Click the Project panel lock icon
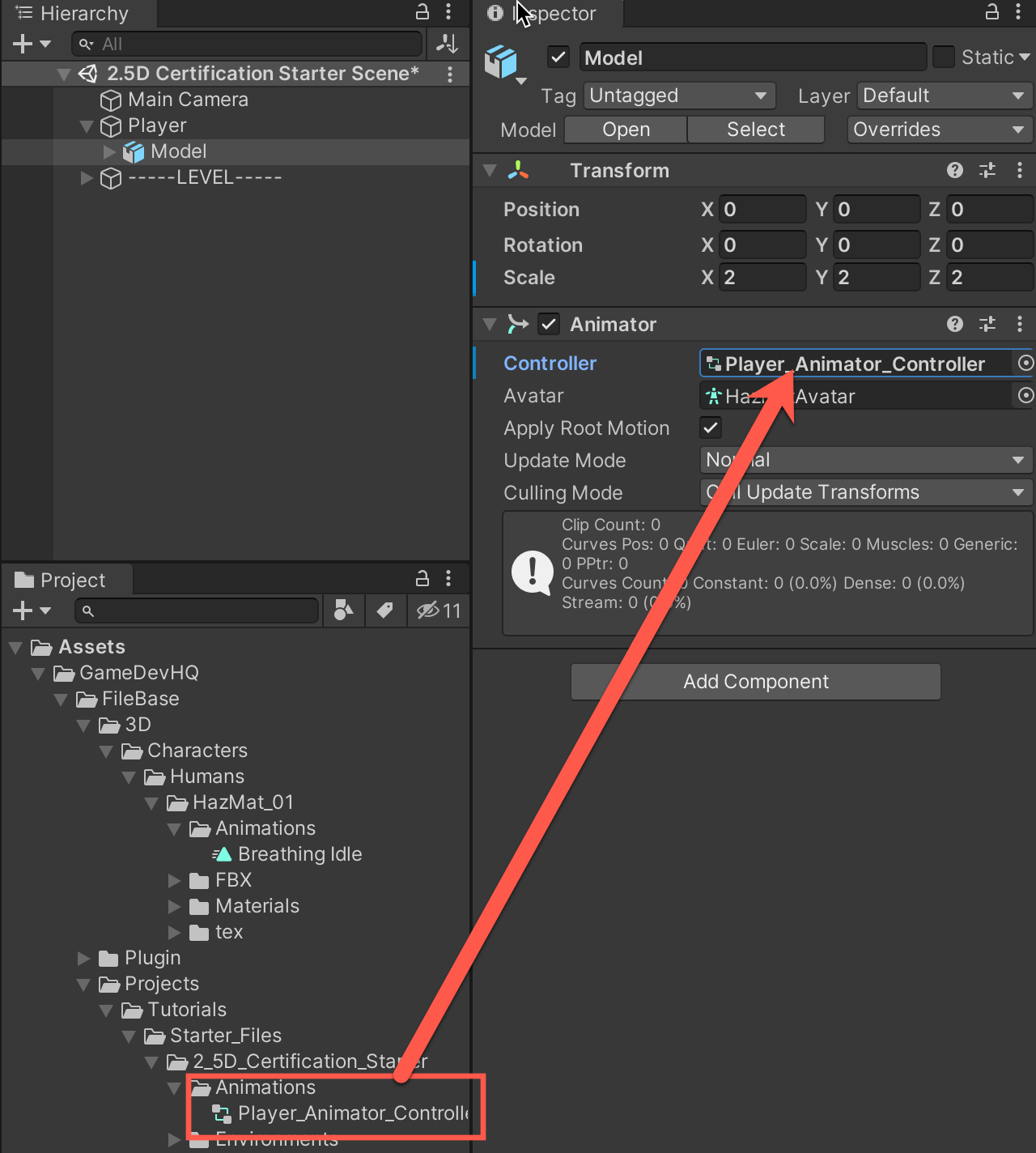Image resolution: width=1036 pixels, height=1153 pixels. click(422, 578)
